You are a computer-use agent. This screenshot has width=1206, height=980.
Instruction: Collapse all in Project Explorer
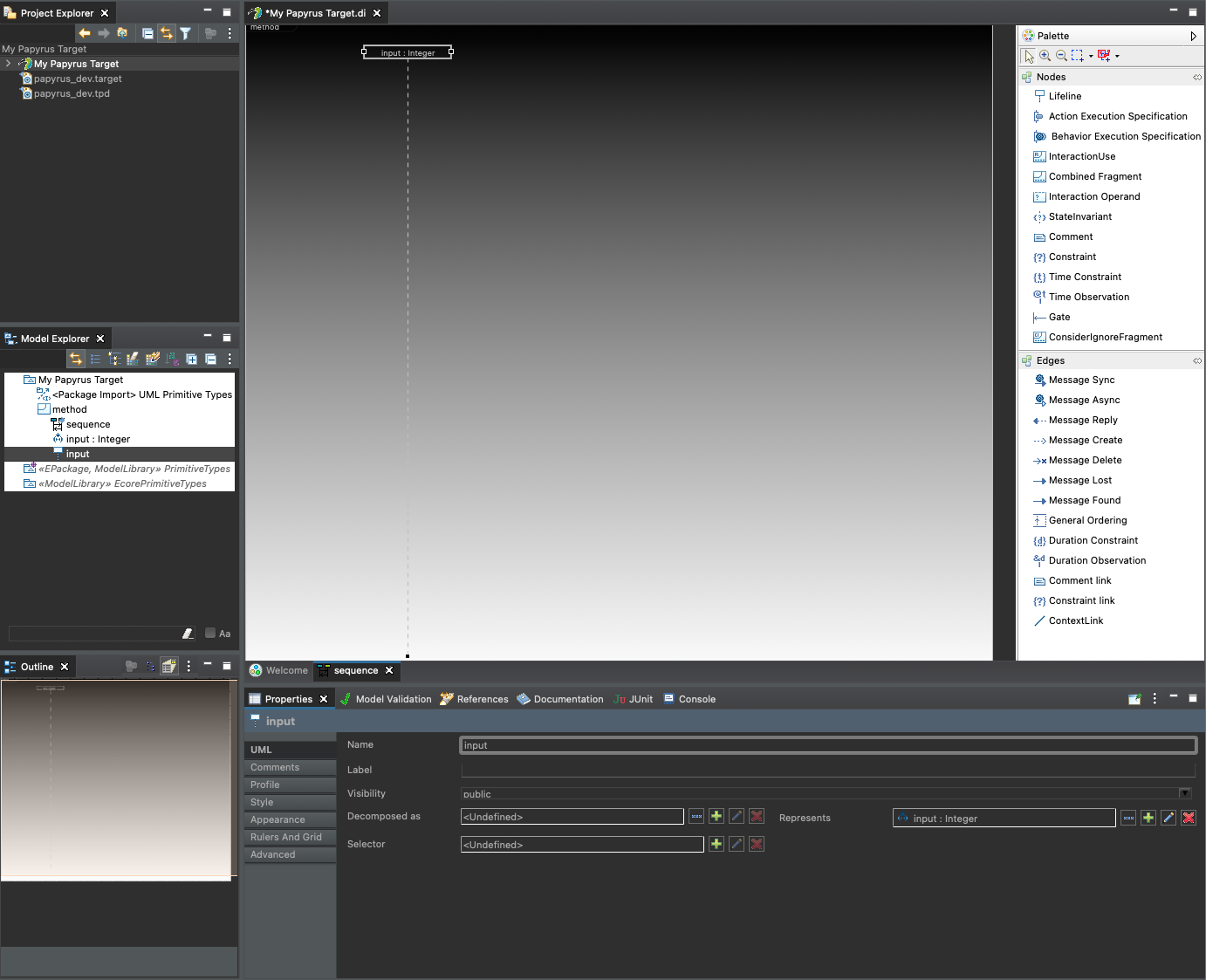[x=147, y=33]
